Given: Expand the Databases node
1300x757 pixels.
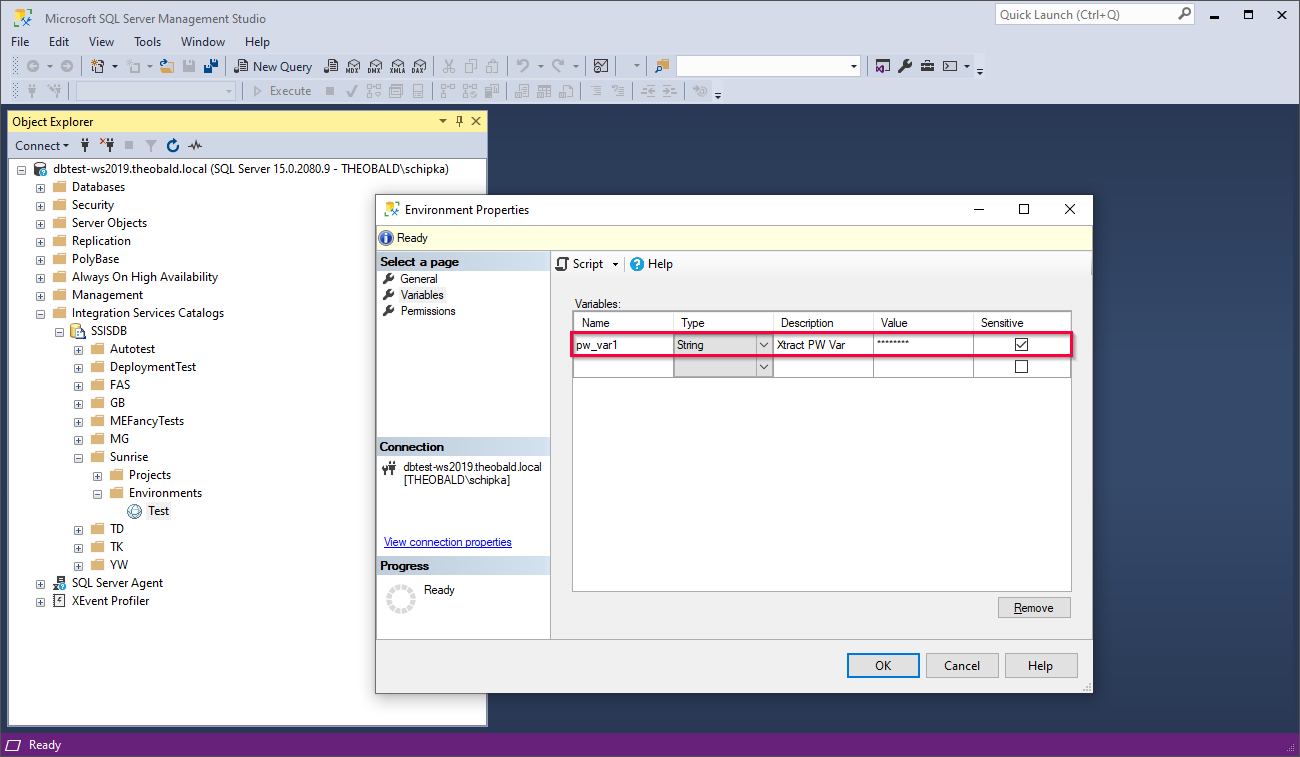Looking at the screenshot, I should [40, 187].
